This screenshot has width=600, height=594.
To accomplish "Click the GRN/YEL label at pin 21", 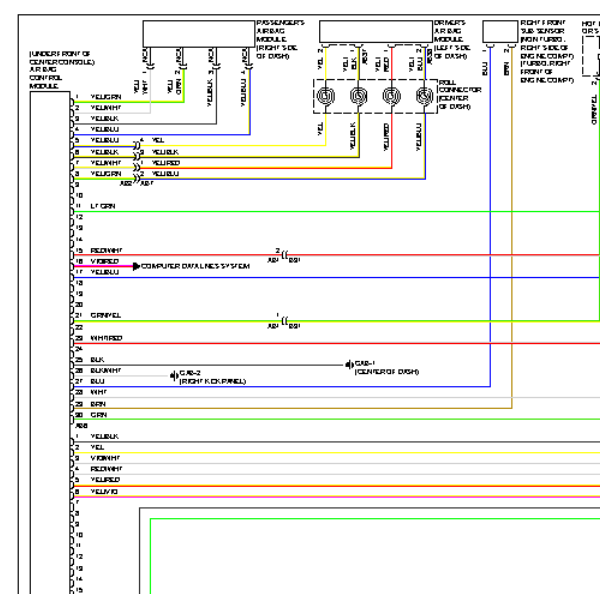I will coord(105,315).
